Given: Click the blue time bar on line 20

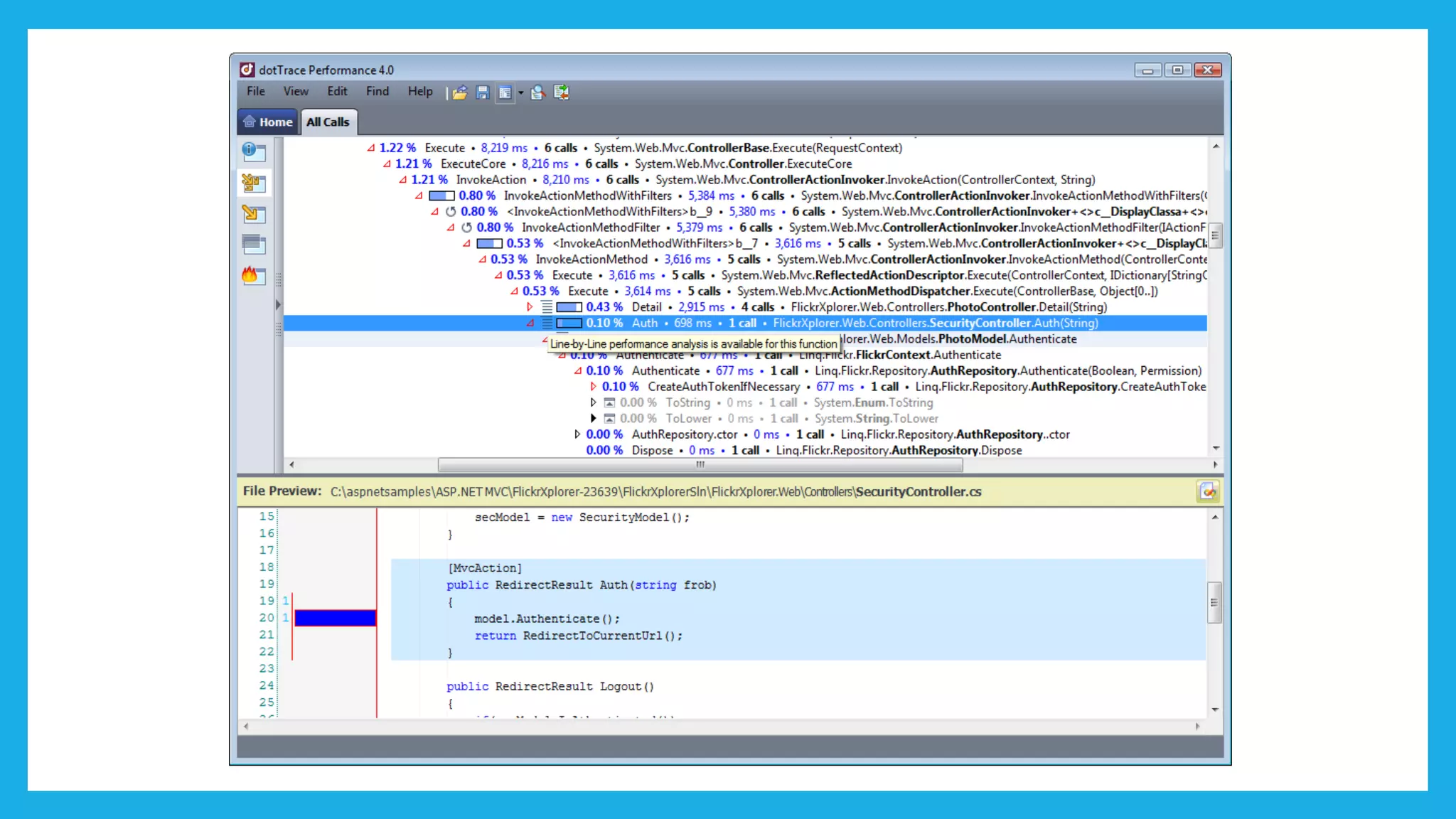Looking at the screenshot, I should coord(335,618).
